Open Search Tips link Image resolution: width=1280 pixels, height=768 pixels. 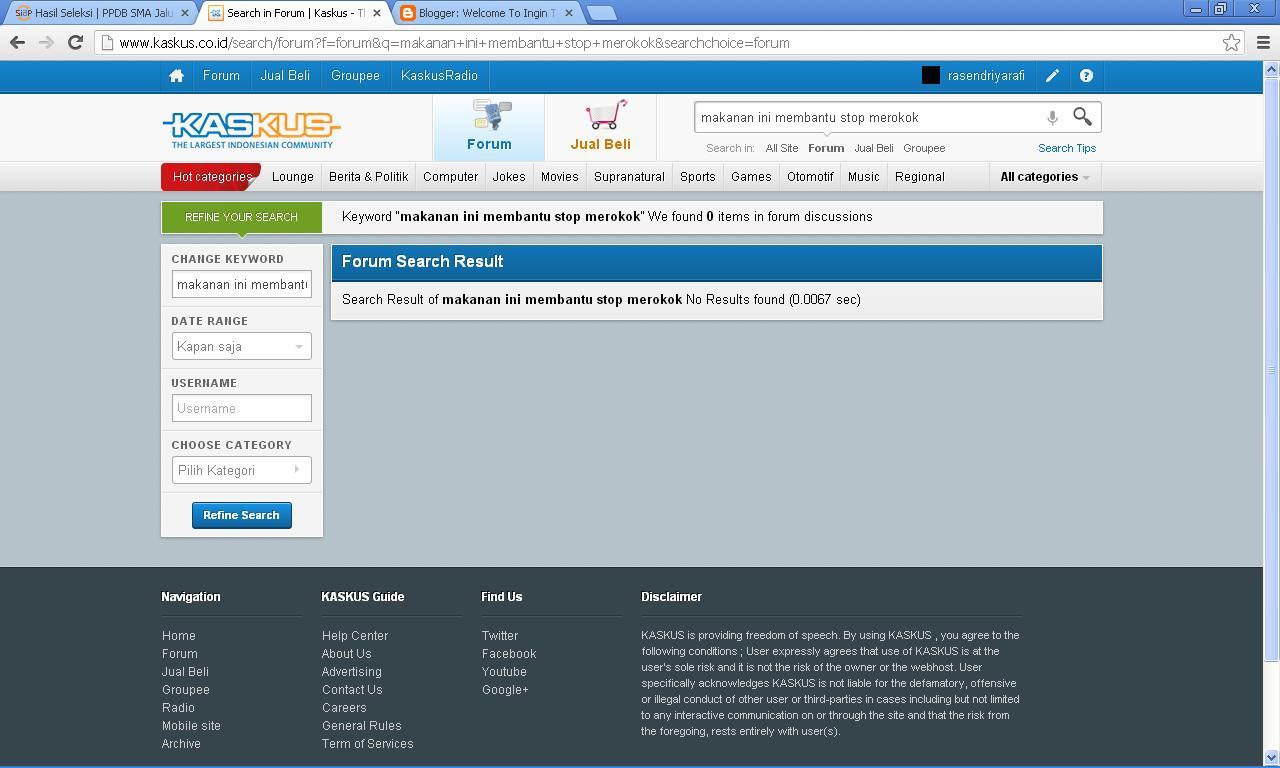tap(1067, 148)
